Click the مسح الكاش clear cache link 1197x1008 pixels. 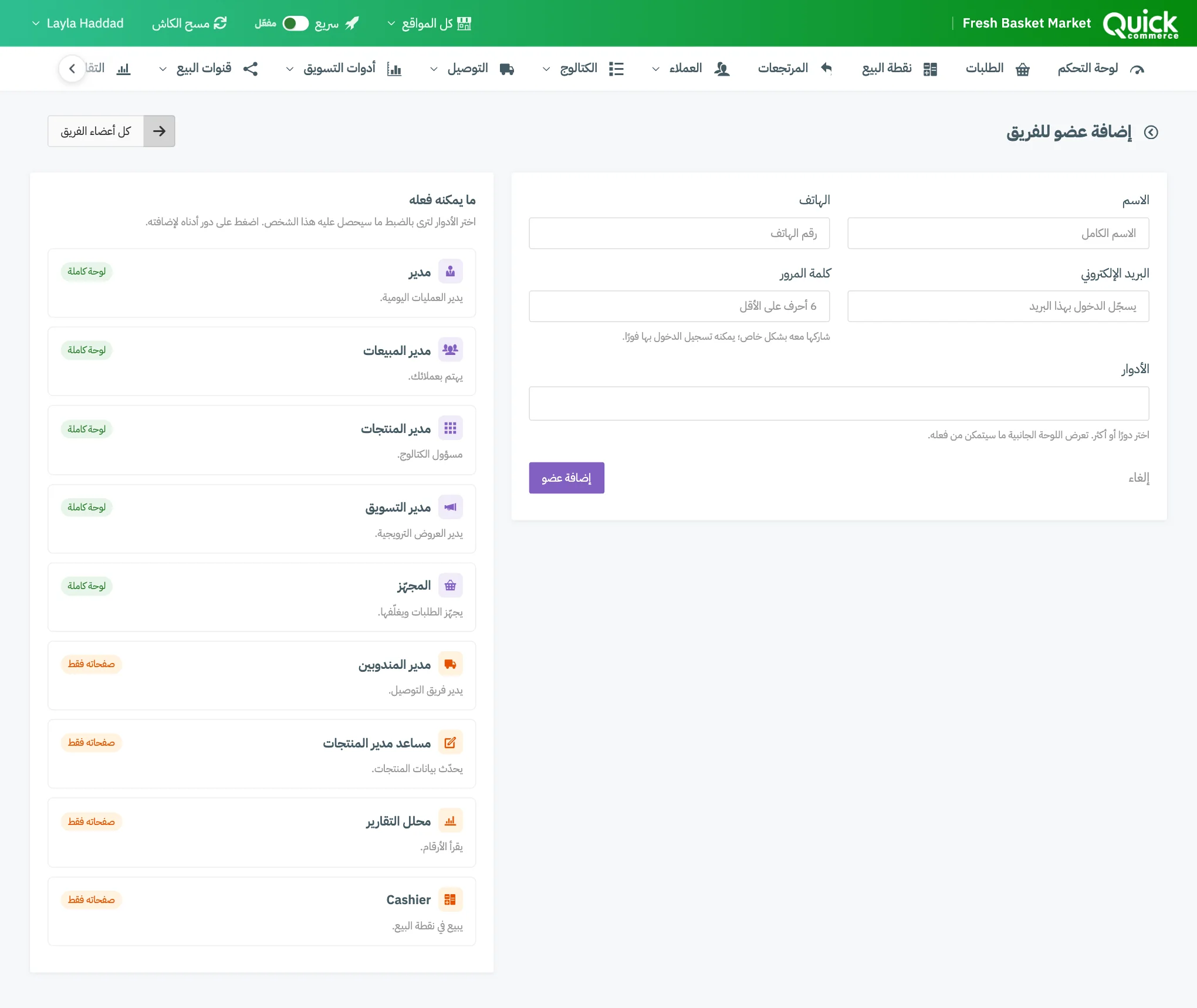(189, 23)
